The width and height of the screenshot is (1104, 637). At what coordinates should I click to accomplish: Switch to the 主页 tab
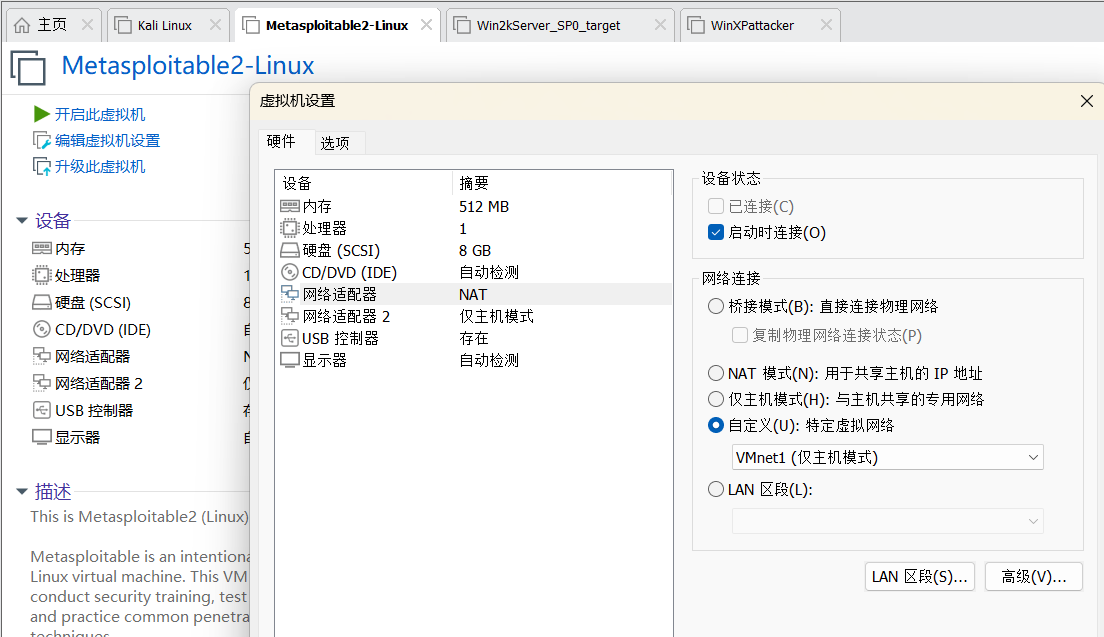(53, 25)
